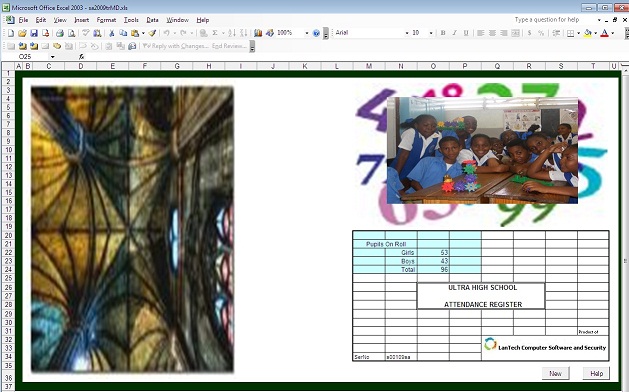Open the Data menu
This screenshot has width=629, height=392.
pos(152,20)
